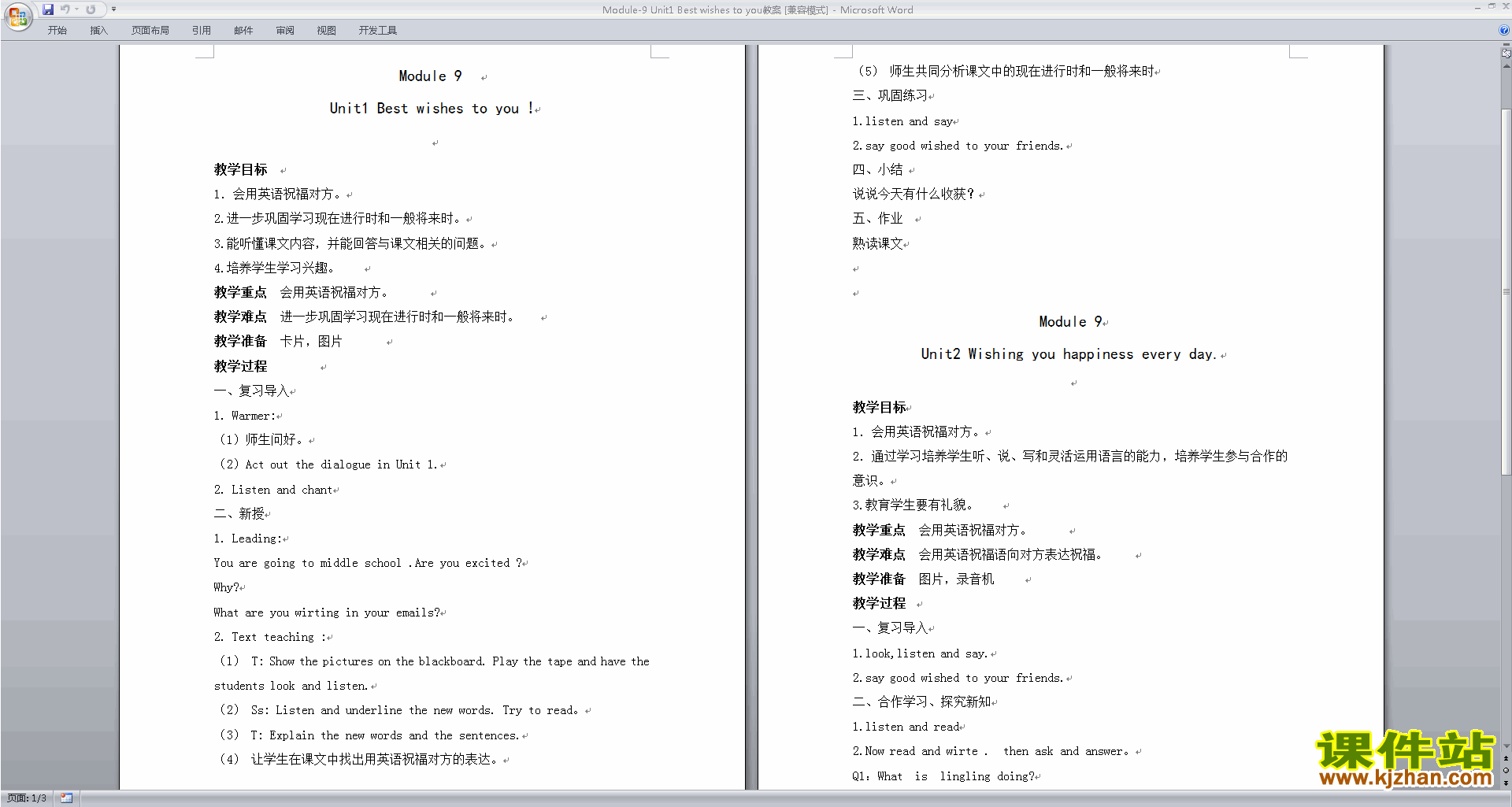1512x807 pixels.
Task: Click the text 'What are you wirting in your emails?'
Action: click(328, 613)
